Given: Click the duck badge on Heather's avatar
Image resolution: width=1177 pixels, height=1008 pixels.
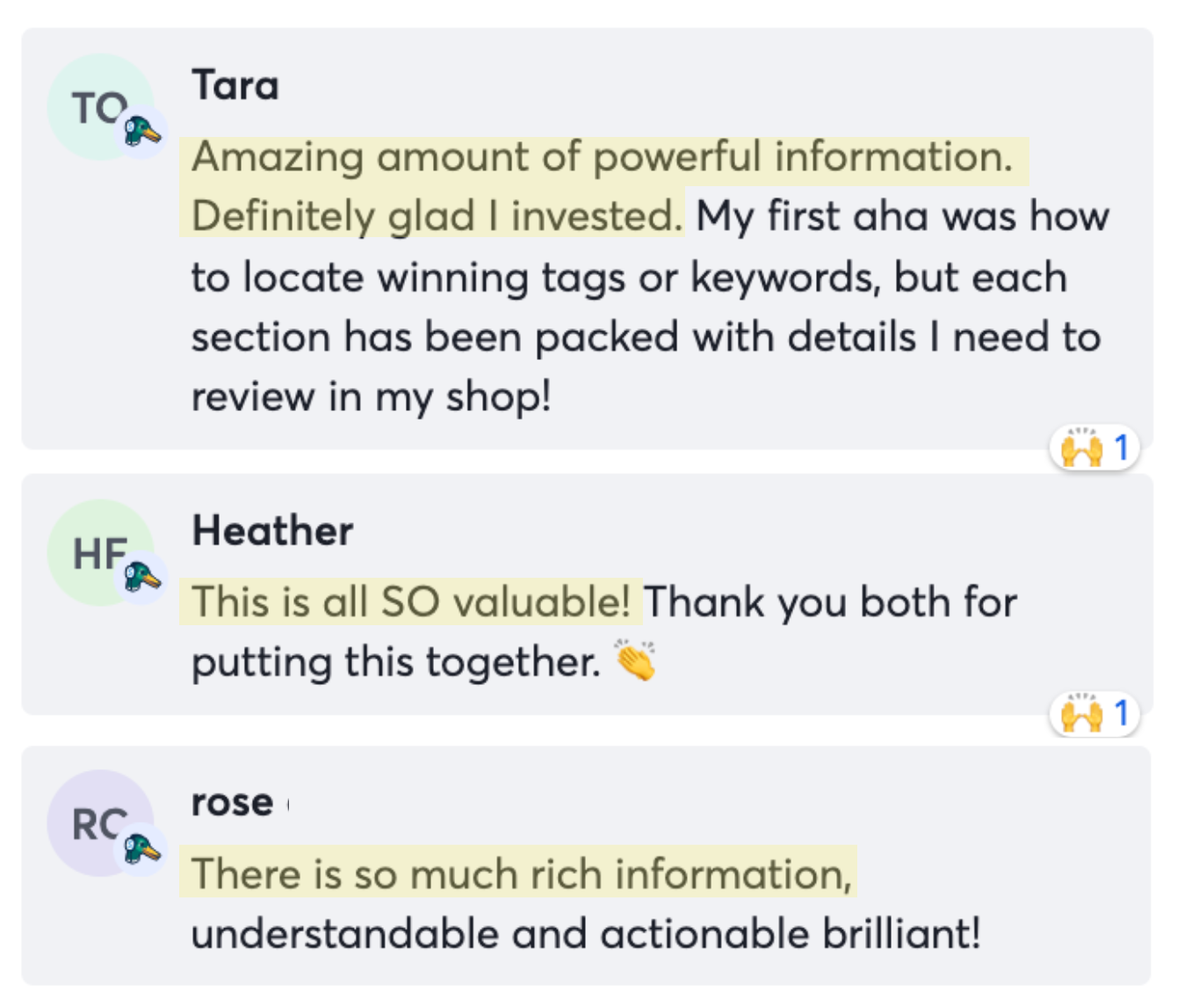Looking at the screenshot, I should tap(142, 579).
